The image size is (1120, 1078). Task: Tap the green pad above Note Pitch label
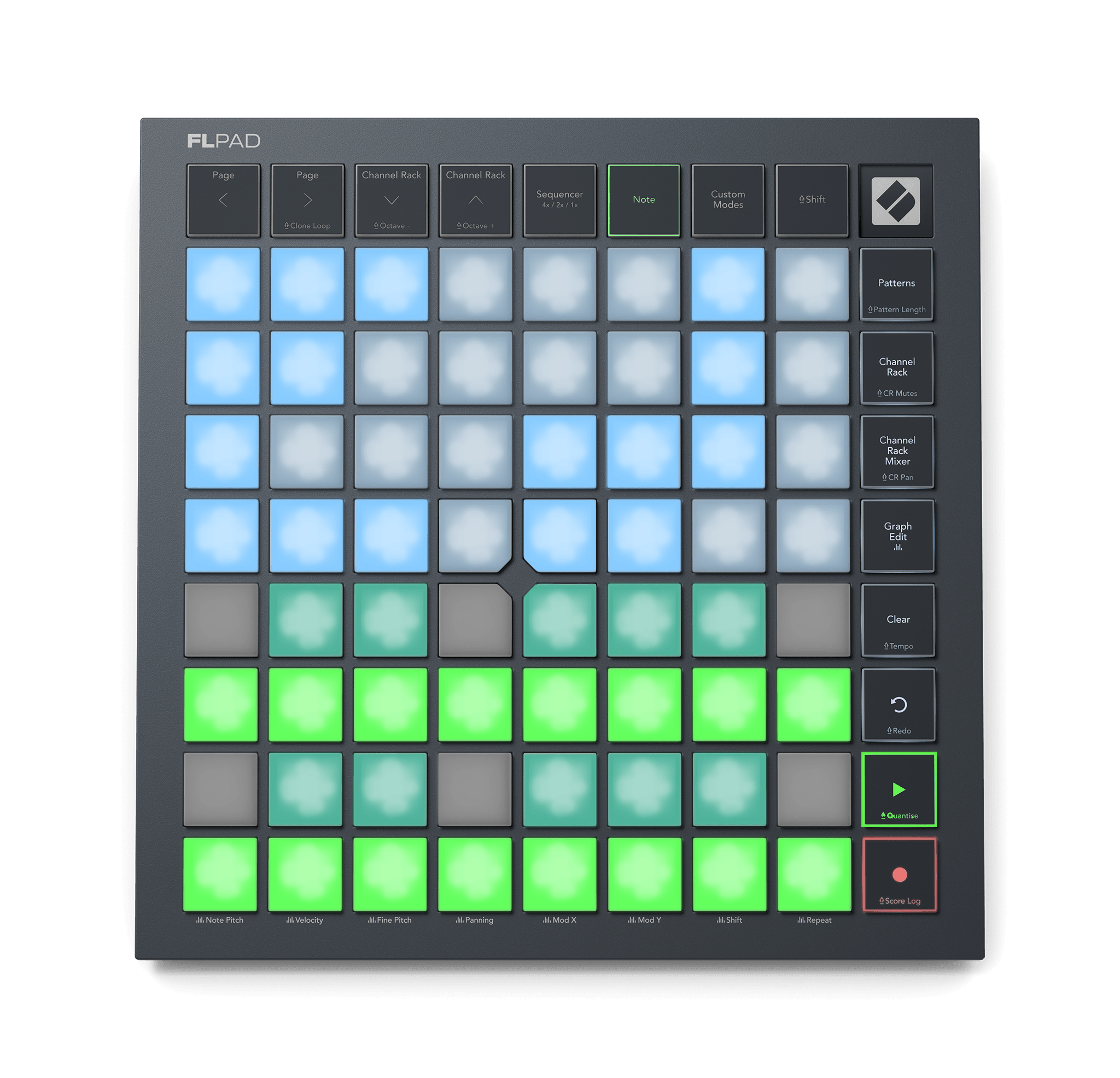[x=220, y=874]
